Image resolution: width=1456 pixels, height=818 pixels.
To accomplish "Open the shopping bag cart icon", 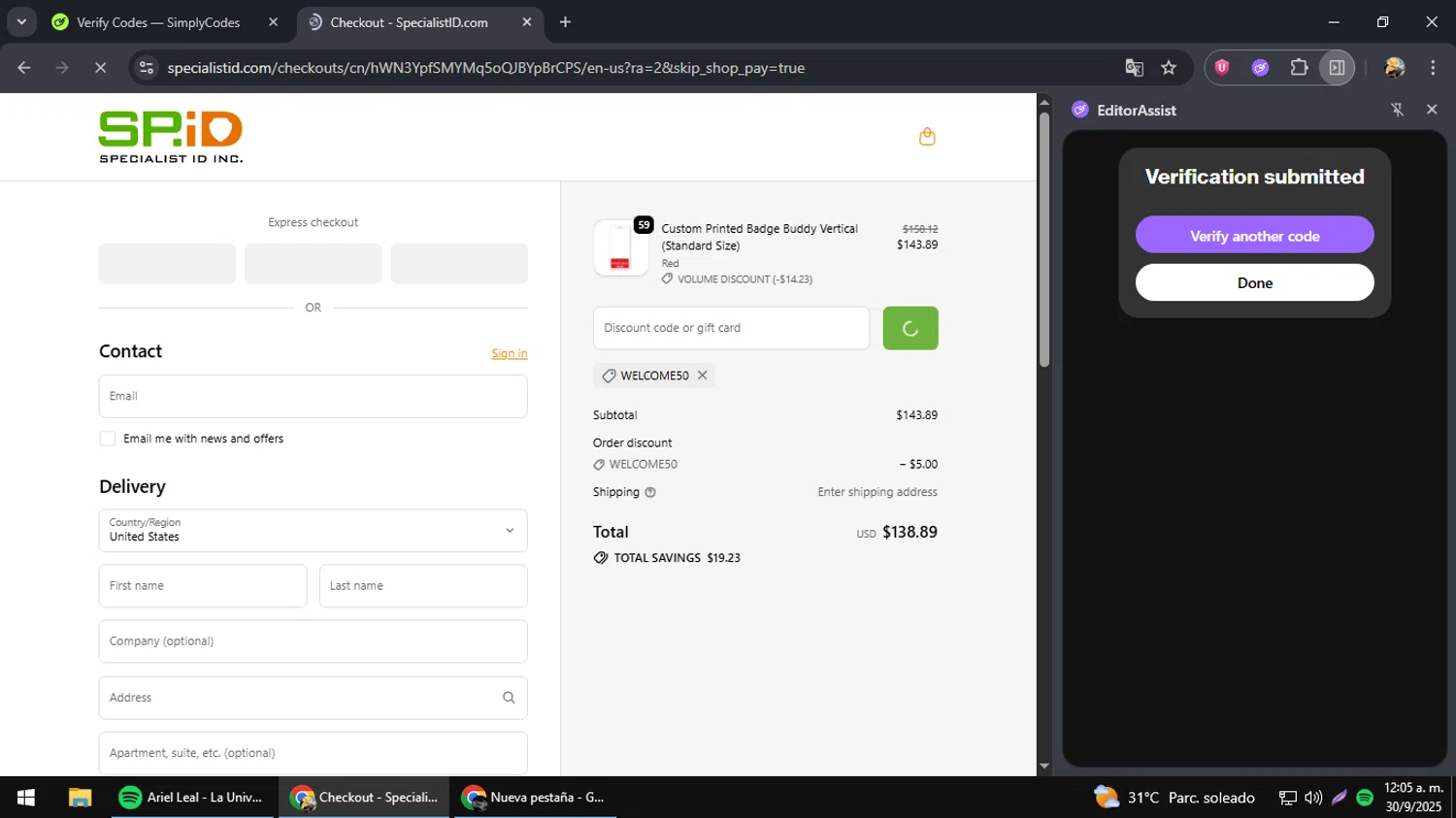I will coord(927,137).
